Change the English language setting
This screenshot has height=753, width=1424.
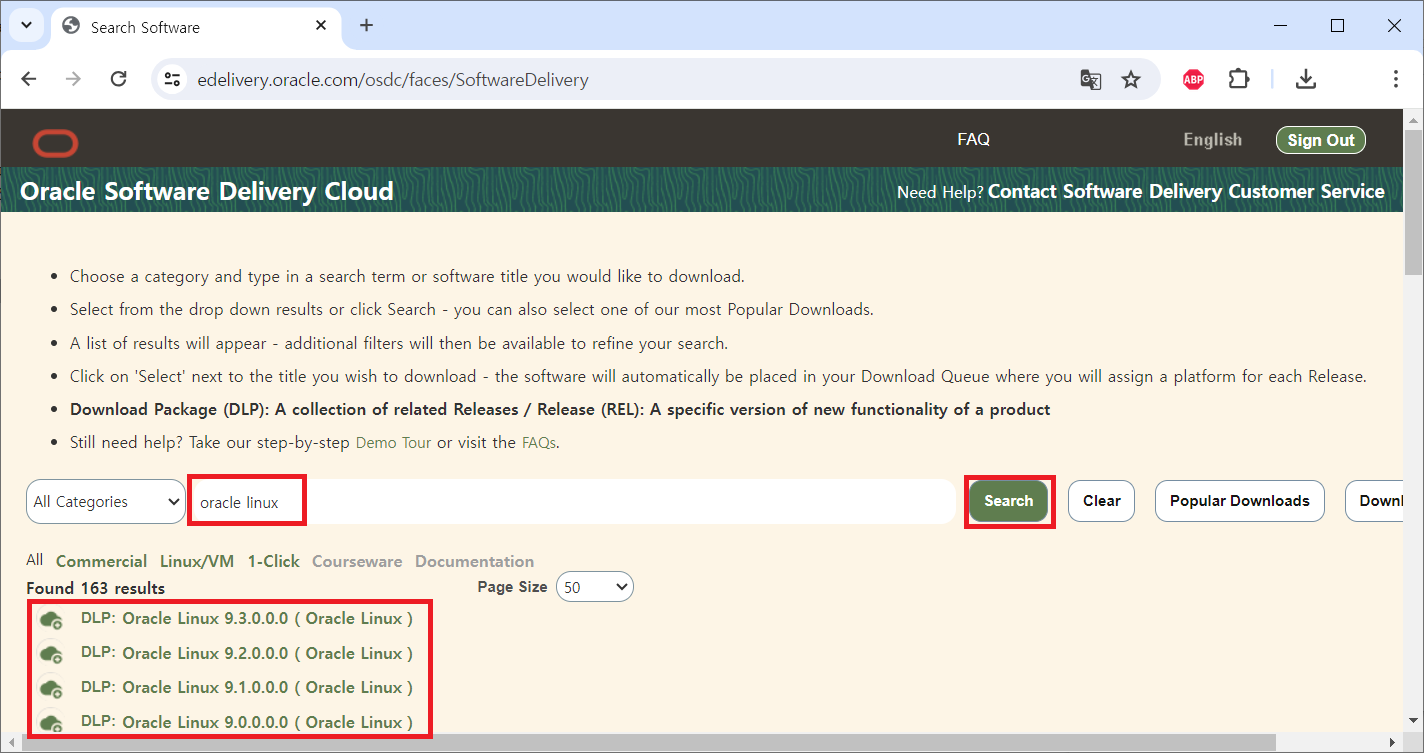coord(1212,140)
